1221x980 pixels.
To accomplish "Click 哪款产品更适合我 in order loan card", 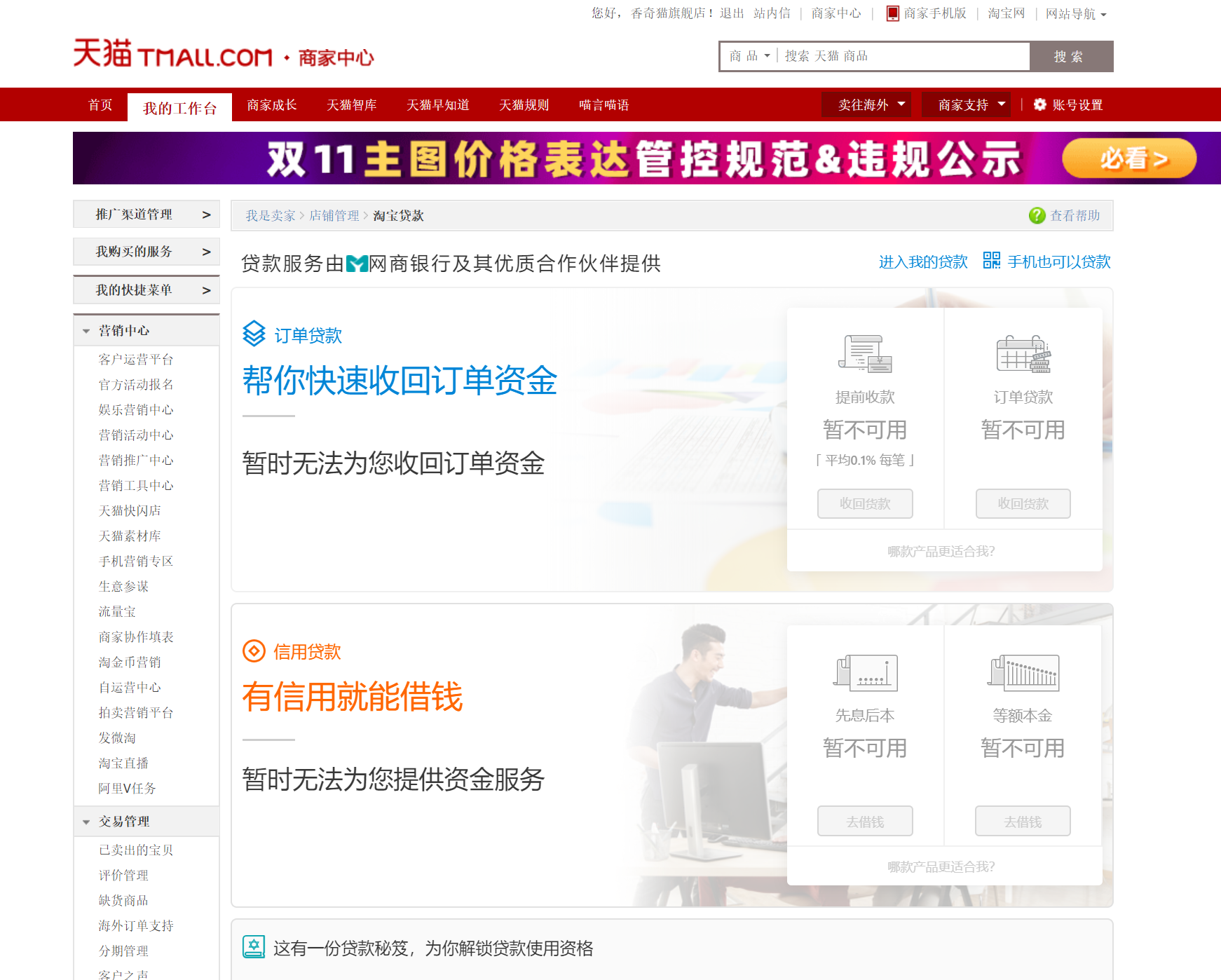I will coord(941,551).
